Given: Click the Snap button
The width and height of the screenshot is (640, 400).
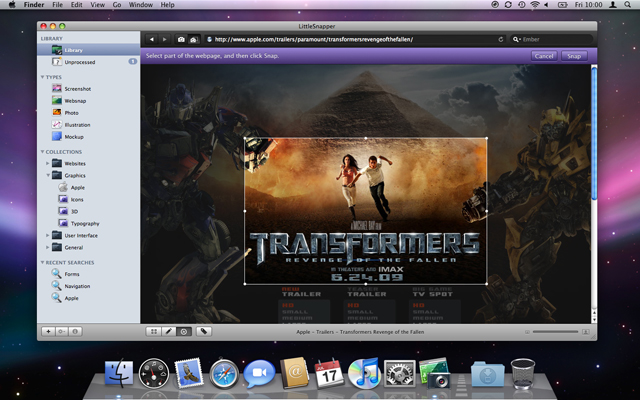Looking at the screenshot, I should (x=574, y=56).
